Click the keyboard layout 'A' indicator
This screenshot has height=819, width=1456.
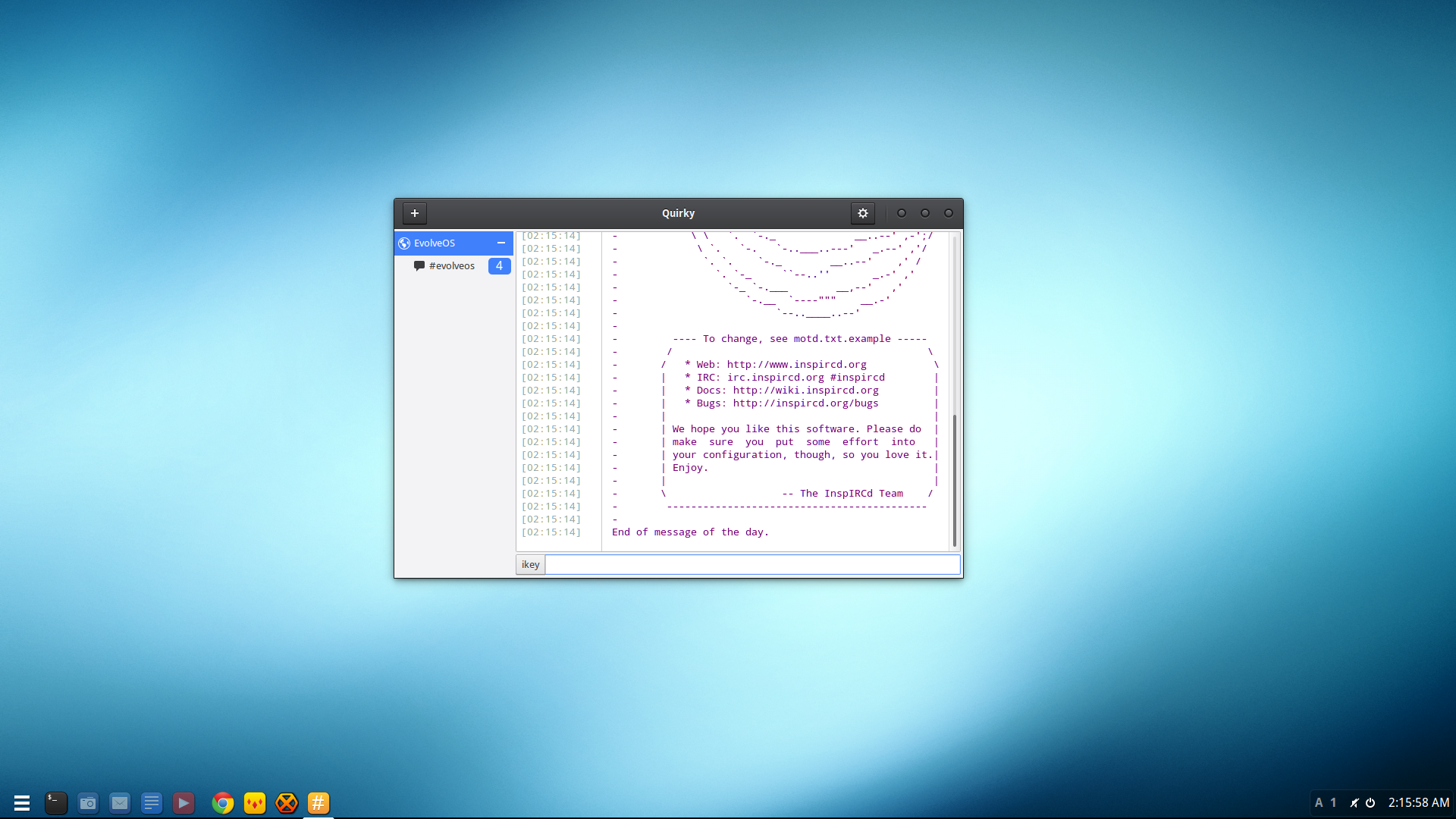pyautogui.click(x=1319, y=802)
